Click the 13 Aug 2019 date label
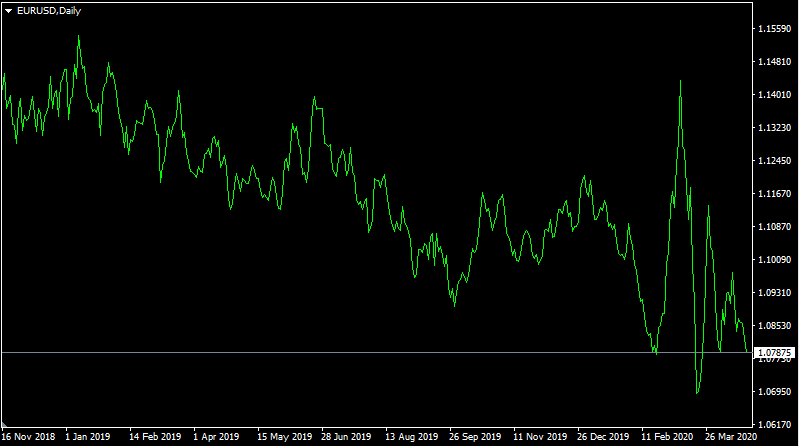800x446 pixels. click(411, 437)
